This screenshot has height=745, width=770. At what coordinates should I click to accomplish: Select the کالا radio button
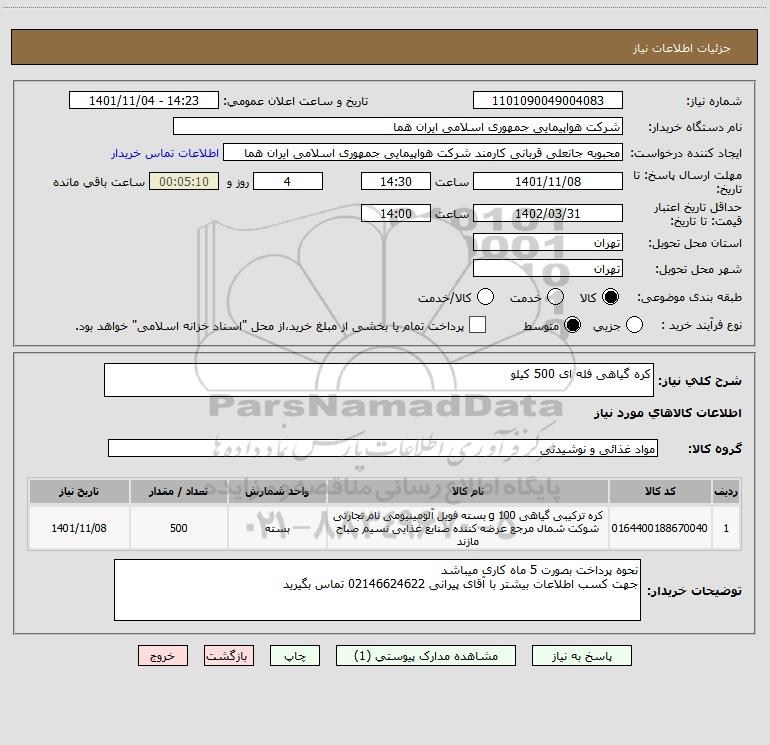click(x=610, y=297)
